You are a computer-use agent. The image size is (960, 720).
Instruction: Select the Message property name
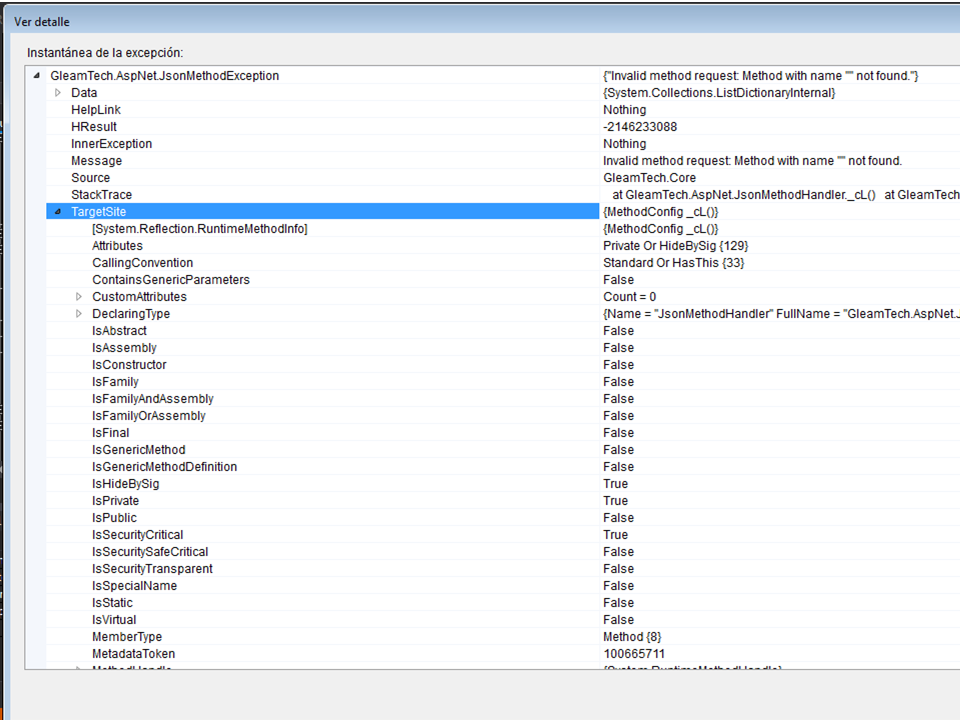click(96, 161)
